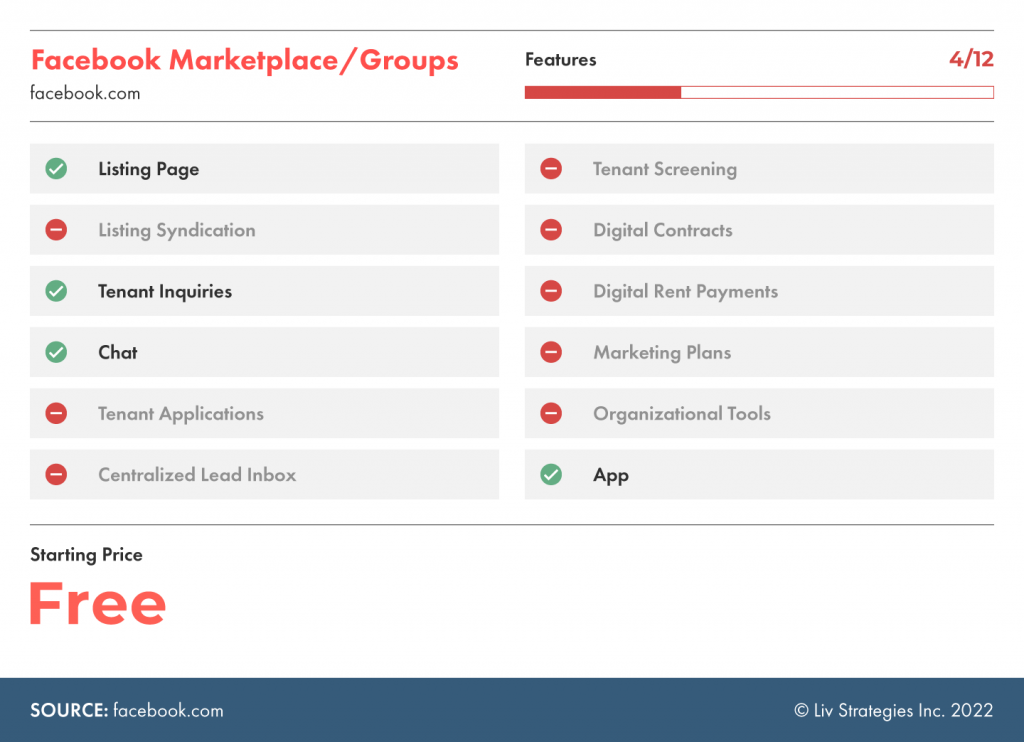
Task: Click the red minus icon beside Digital Contracts
Action: click(x=551, y=230)
